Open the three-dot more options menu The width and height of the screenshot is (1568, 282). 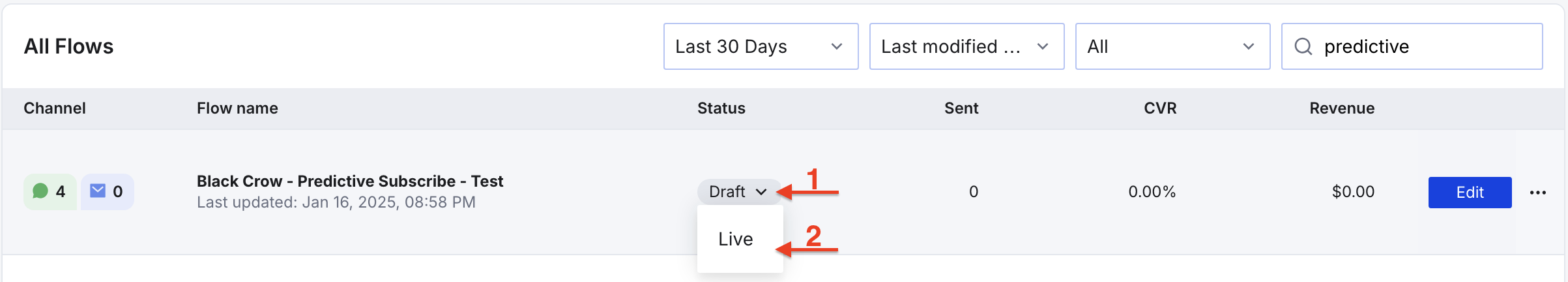point(1537,193)
